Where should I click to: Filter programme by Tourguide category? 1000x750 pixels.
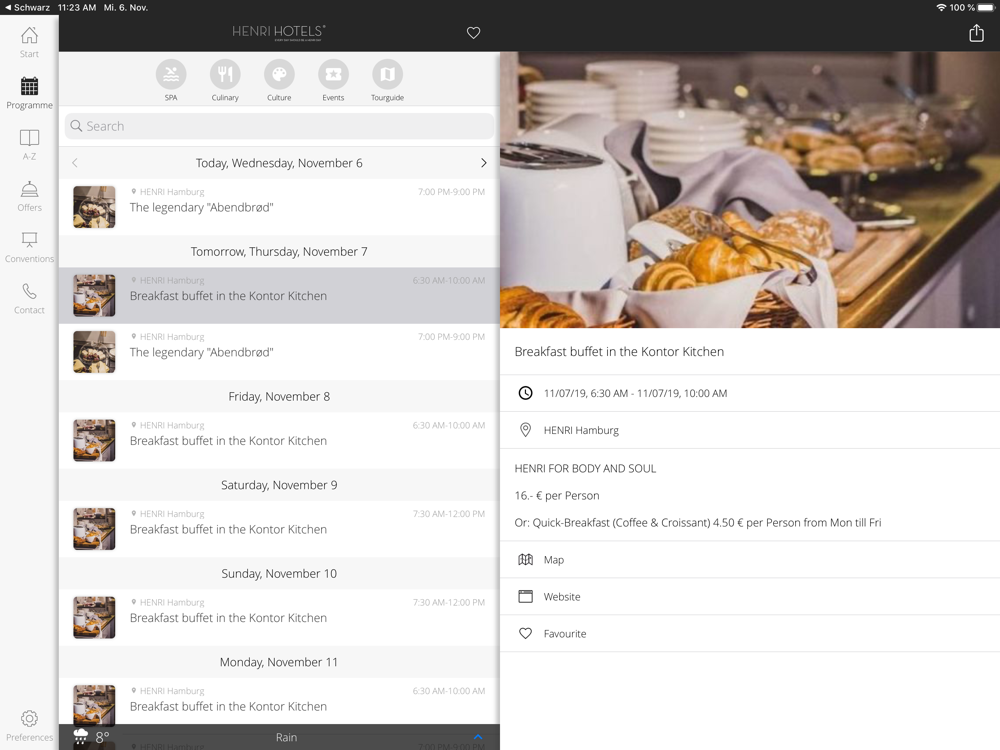(x=387, y=80)
